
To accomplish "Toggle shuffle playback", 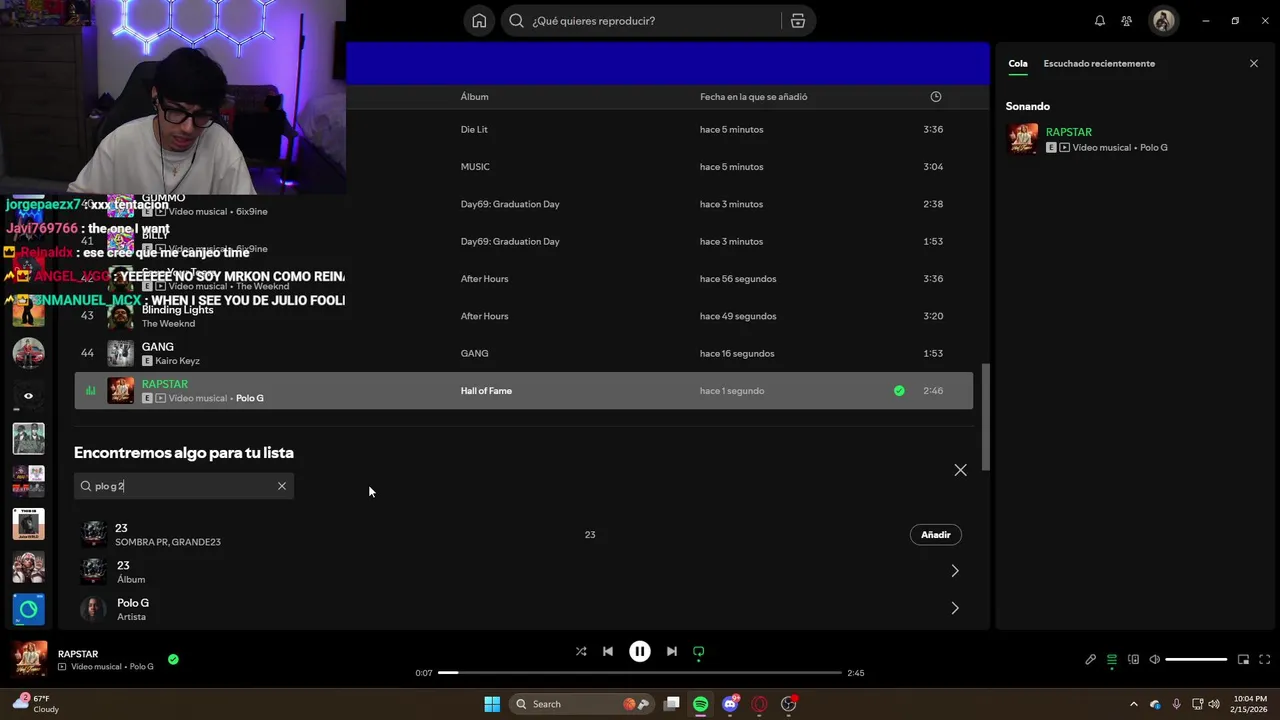I will (x=581, y=651).
